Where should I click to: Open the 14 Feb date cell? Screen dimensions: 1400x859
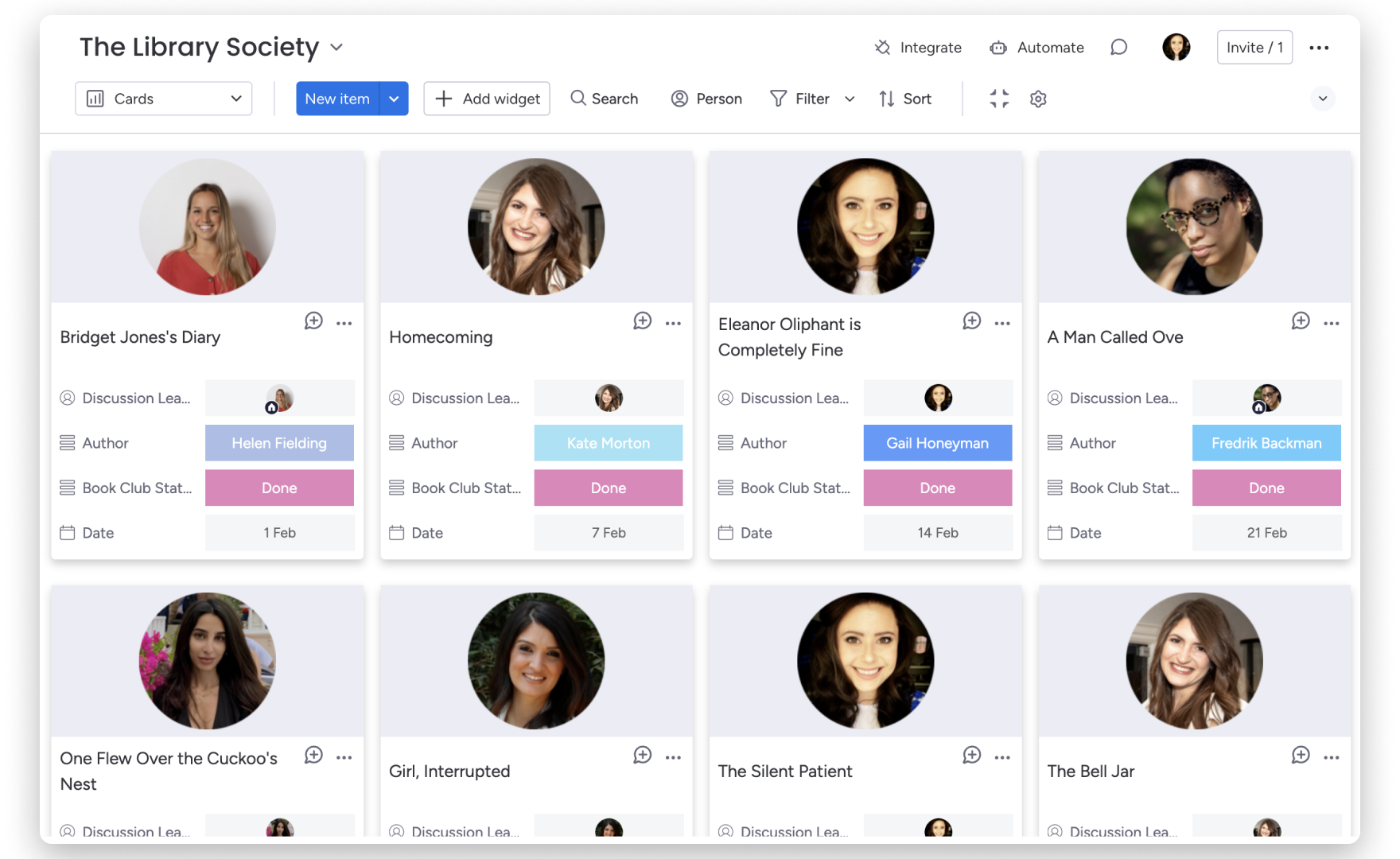click(938, 533)
